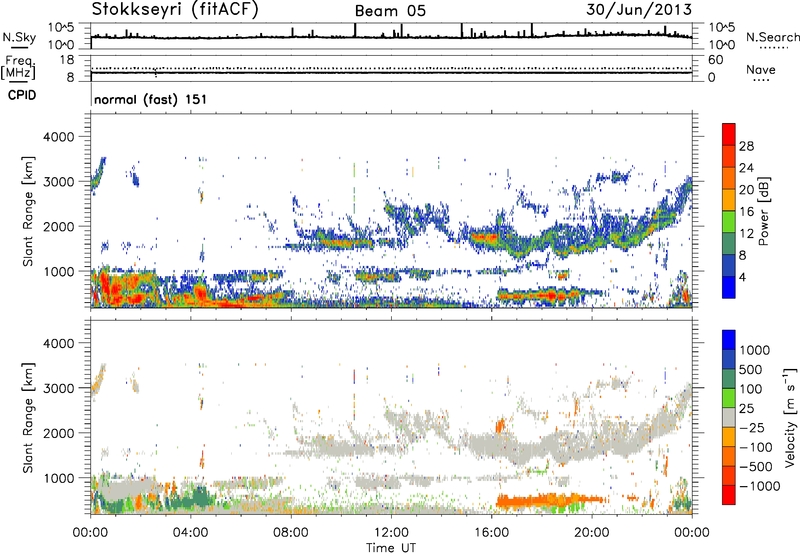The image size is (800, 554).
Task: Click the date 30/Jun/2013
Action: click(x=639, y=10)
